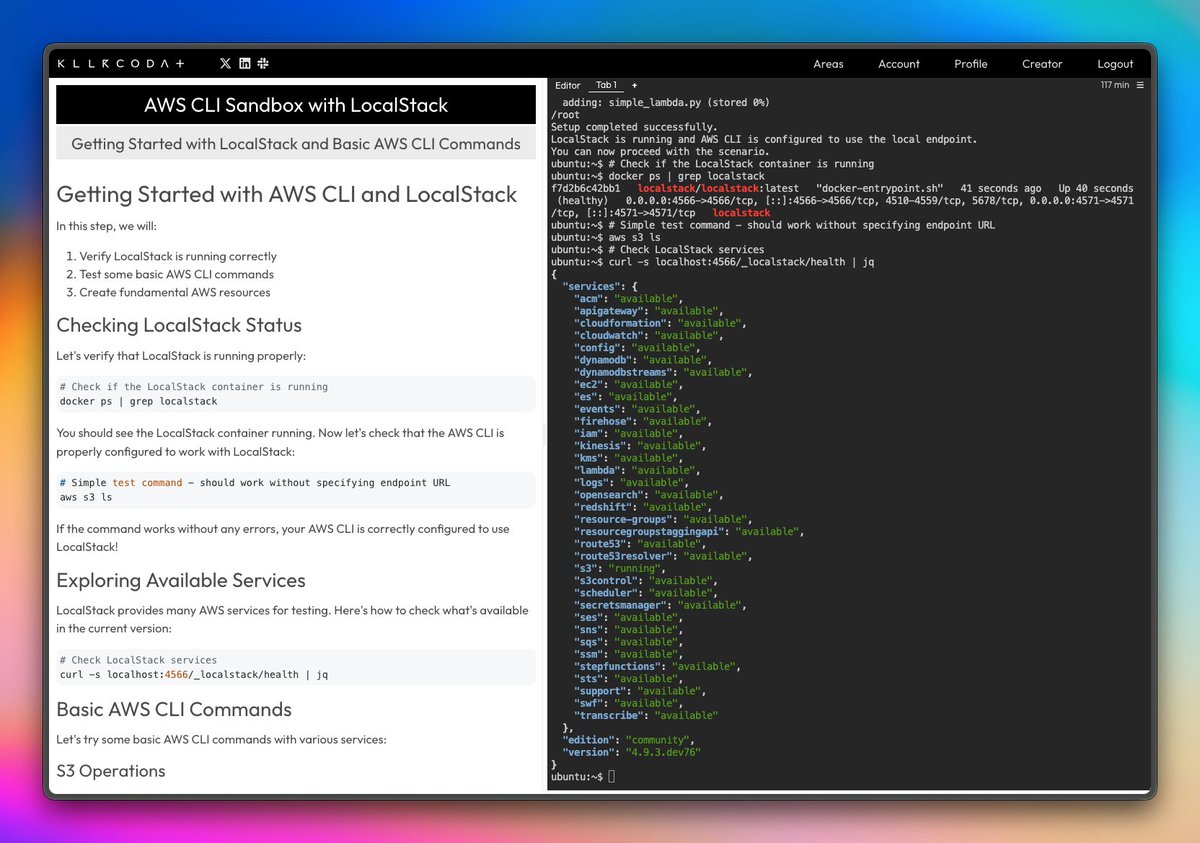Click the "transcribe": "available" line
The image size is (1200, 843).
[646, 715]
